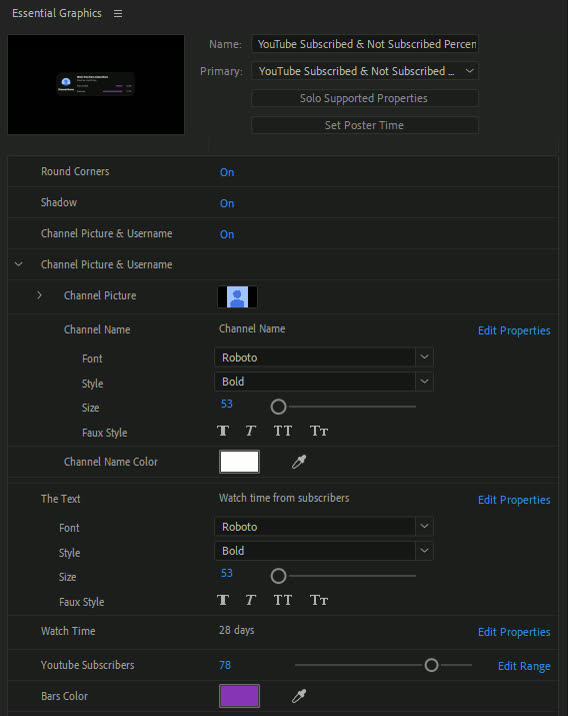Toggle all caps for The Text
568x716 pixels.
click(283, 600)
